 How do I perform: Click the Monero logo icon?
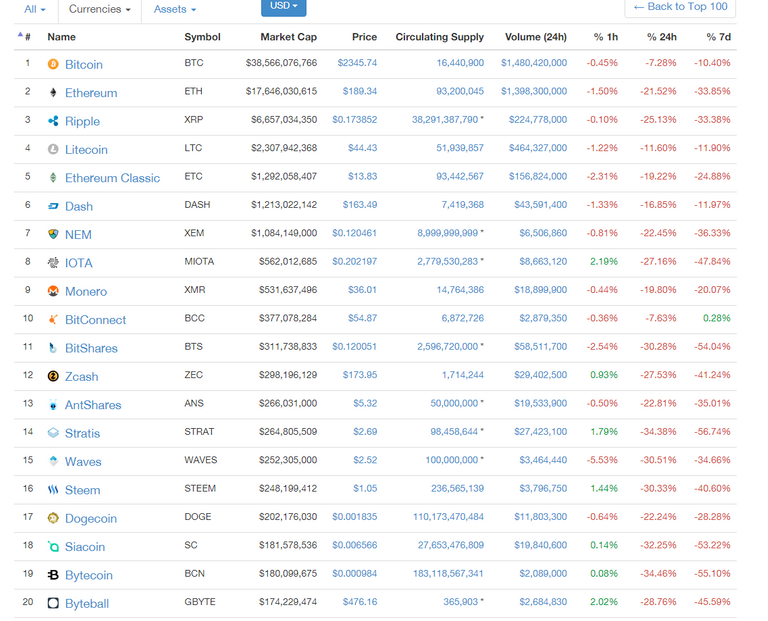point(53,291)
